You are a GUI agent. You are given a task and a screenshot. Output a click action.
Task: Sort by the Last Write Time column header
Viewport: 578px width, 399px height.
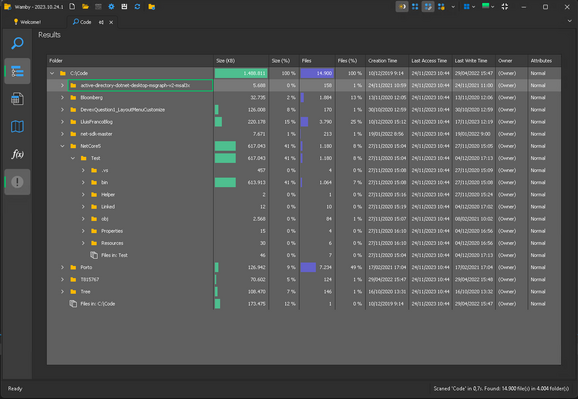pos(474,61)
